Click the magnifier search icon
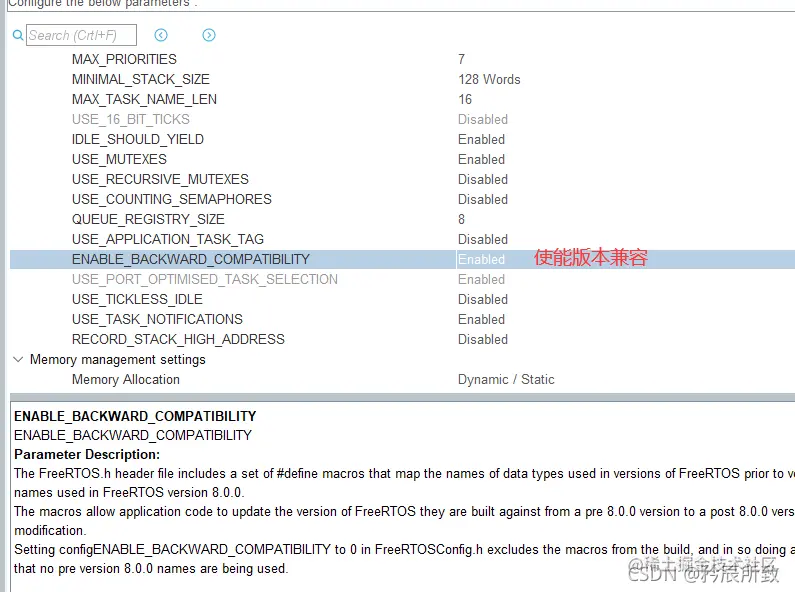Image resolution: width=795 pixels, height=592 pixels. [18, 35]
